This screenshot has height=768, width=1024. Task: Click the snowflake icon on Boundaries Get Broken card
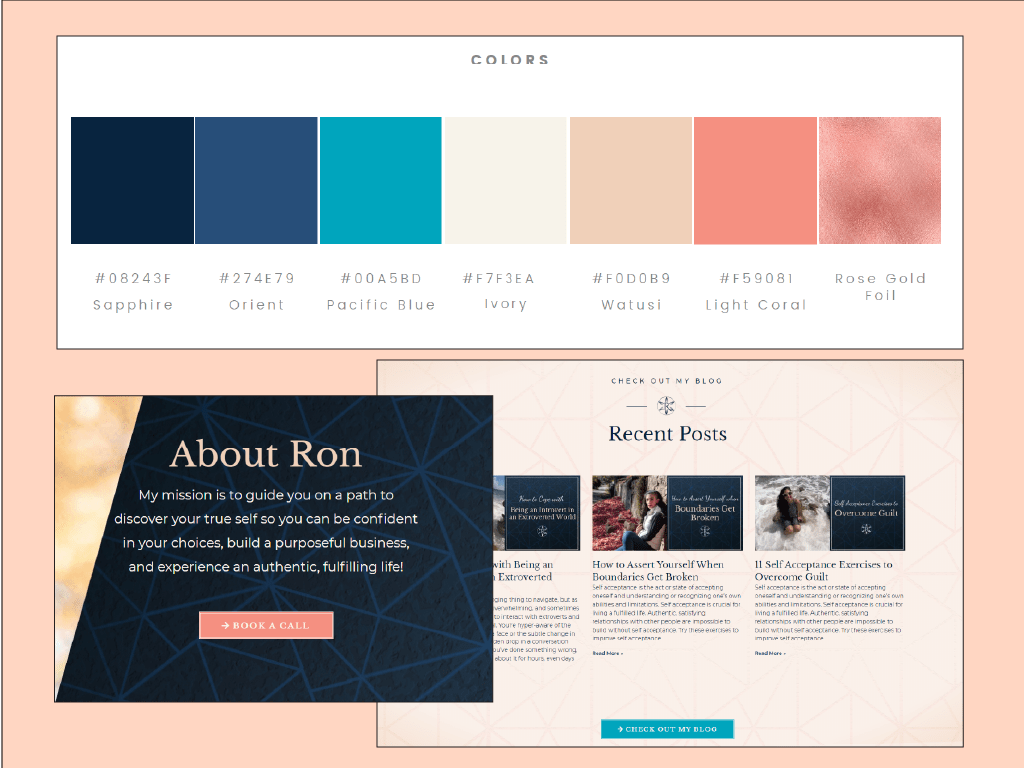[x=705, y=532]
